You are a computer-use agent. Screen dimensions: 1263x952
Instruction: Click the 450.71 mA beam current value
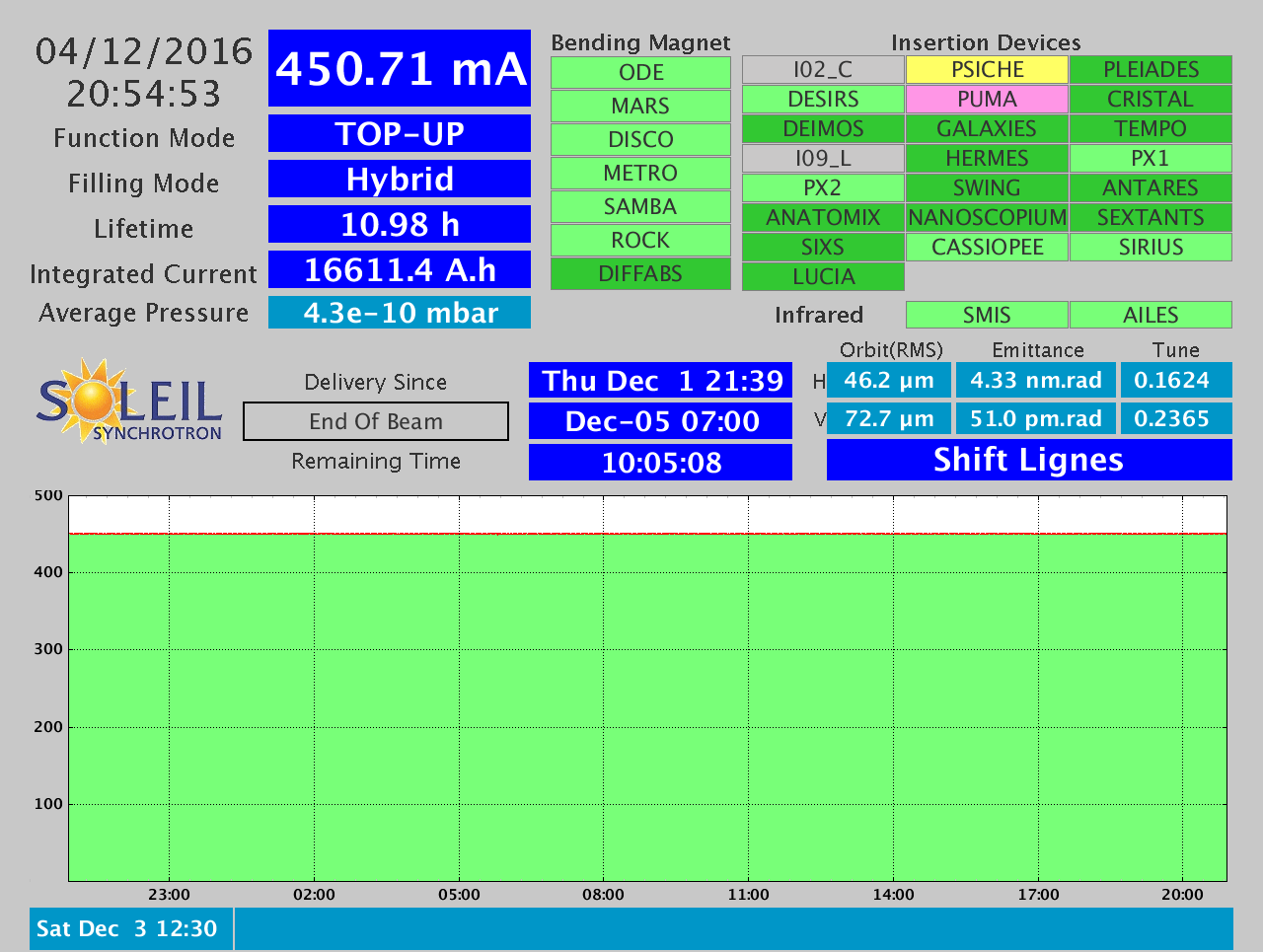(x=400, y=68)
